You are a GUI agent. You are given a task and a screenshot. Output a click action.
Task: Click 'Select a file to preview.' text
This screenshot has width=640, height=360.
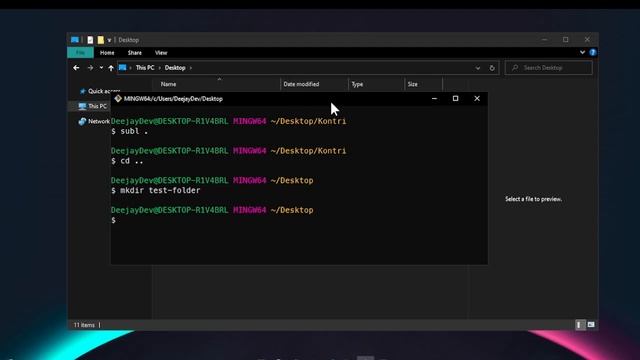tap(533, 199)
